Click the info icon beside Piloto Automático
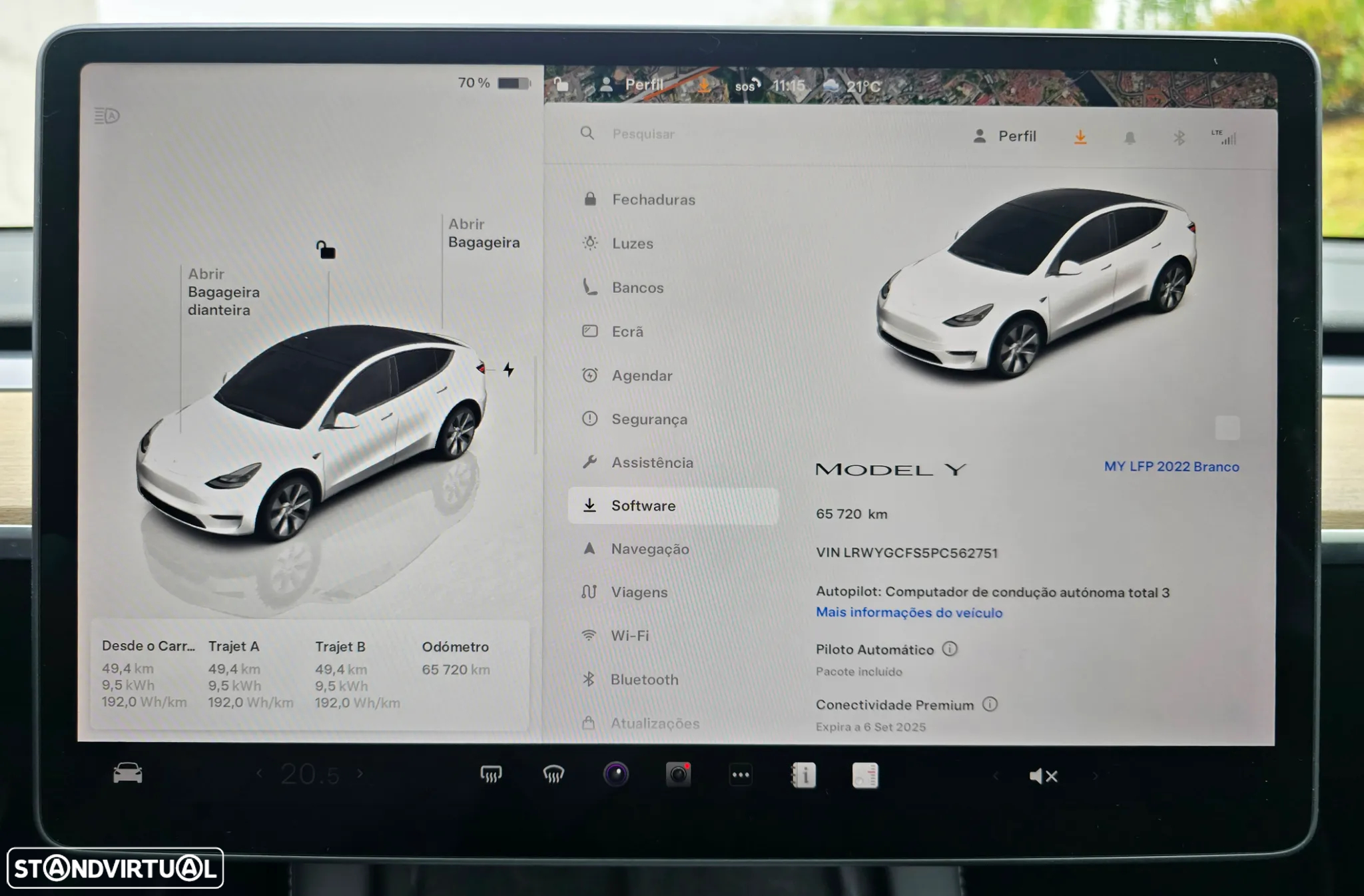Image resolution: width=1364 pixels, height=896 pixels. 950,648
